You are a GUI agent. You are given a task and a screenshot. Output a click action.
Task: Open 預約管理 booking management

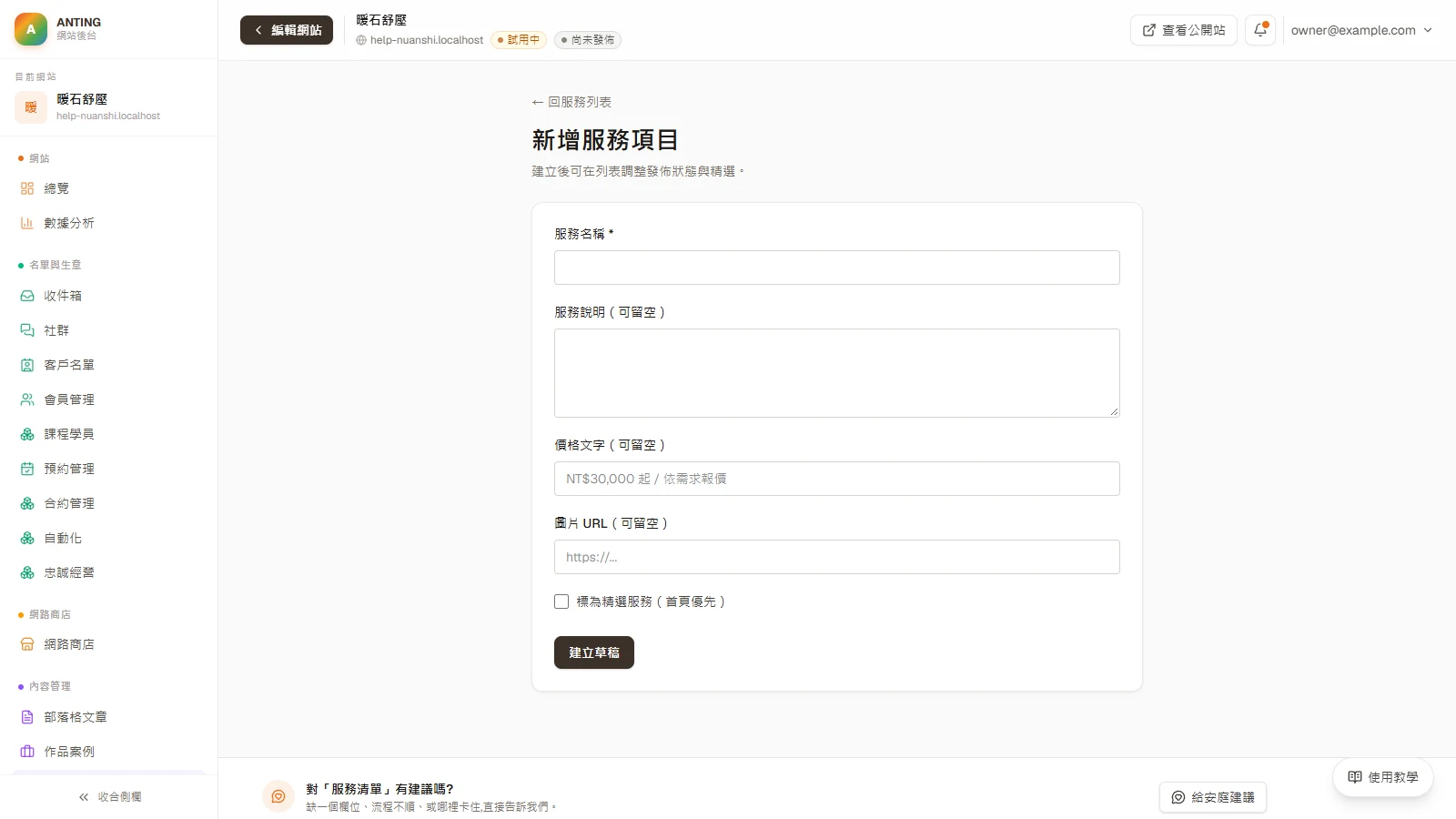click(108, 469)
